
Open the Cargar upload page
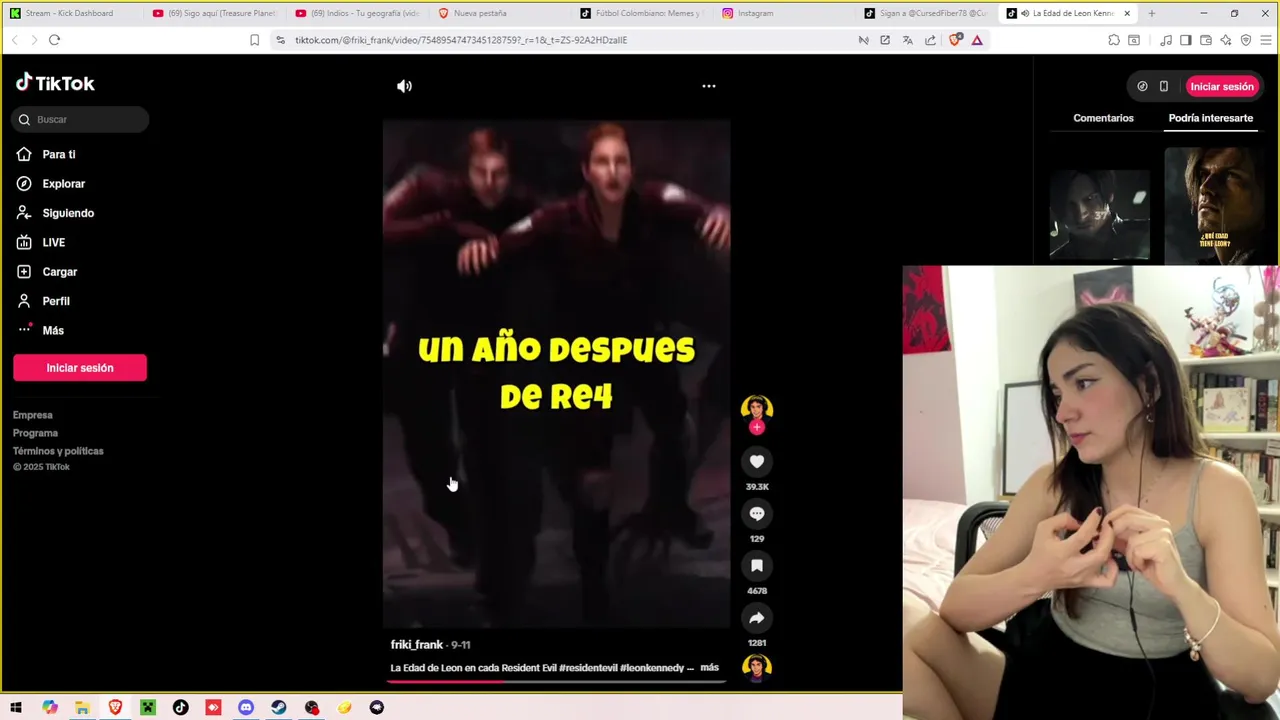click(x=60, y=271)
